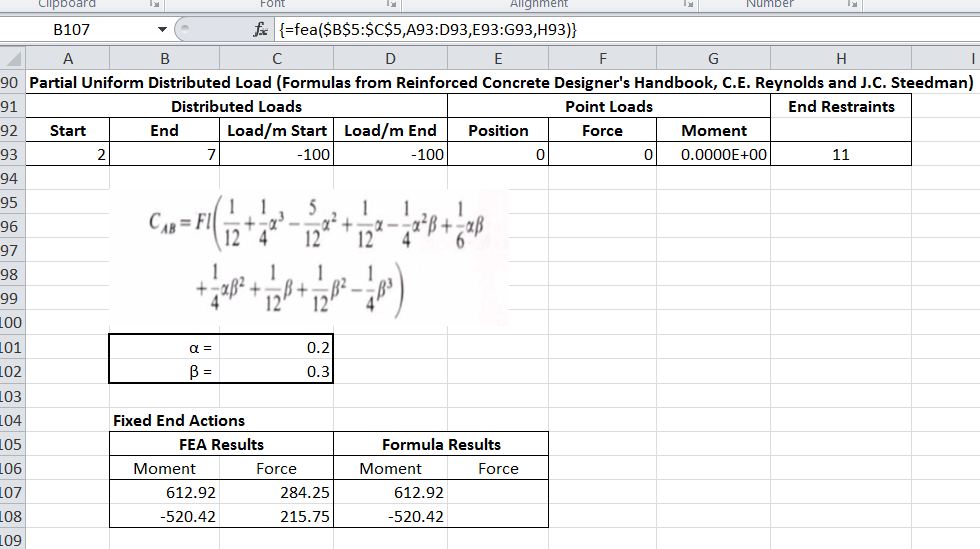Click the Select All corner triangle

12,59
